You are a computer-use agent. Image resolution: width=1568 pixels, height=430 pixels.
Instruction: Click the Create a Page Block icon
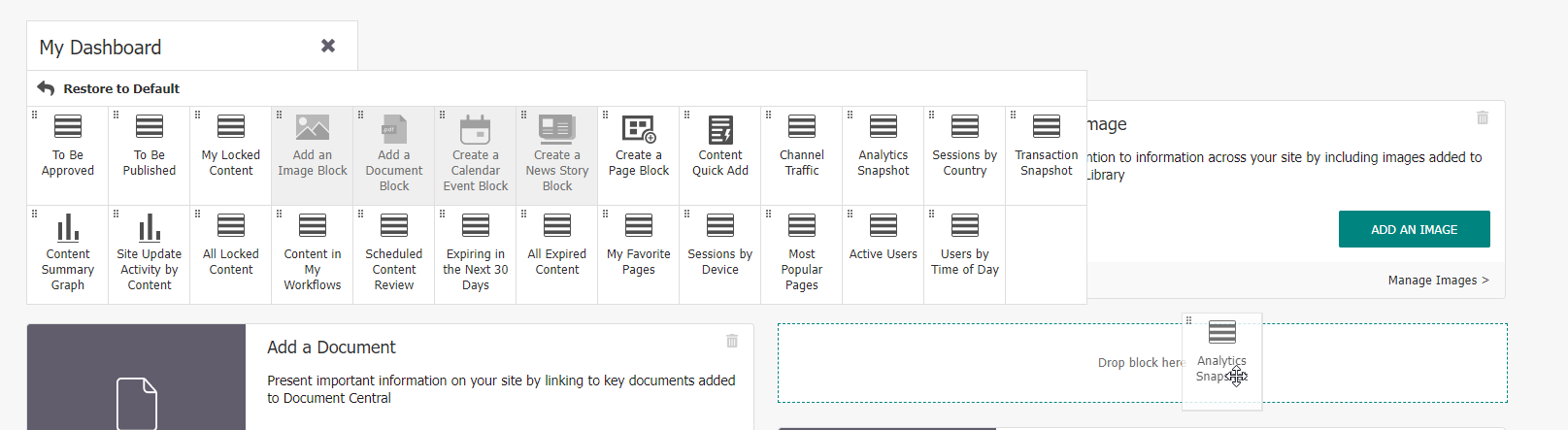639,128
